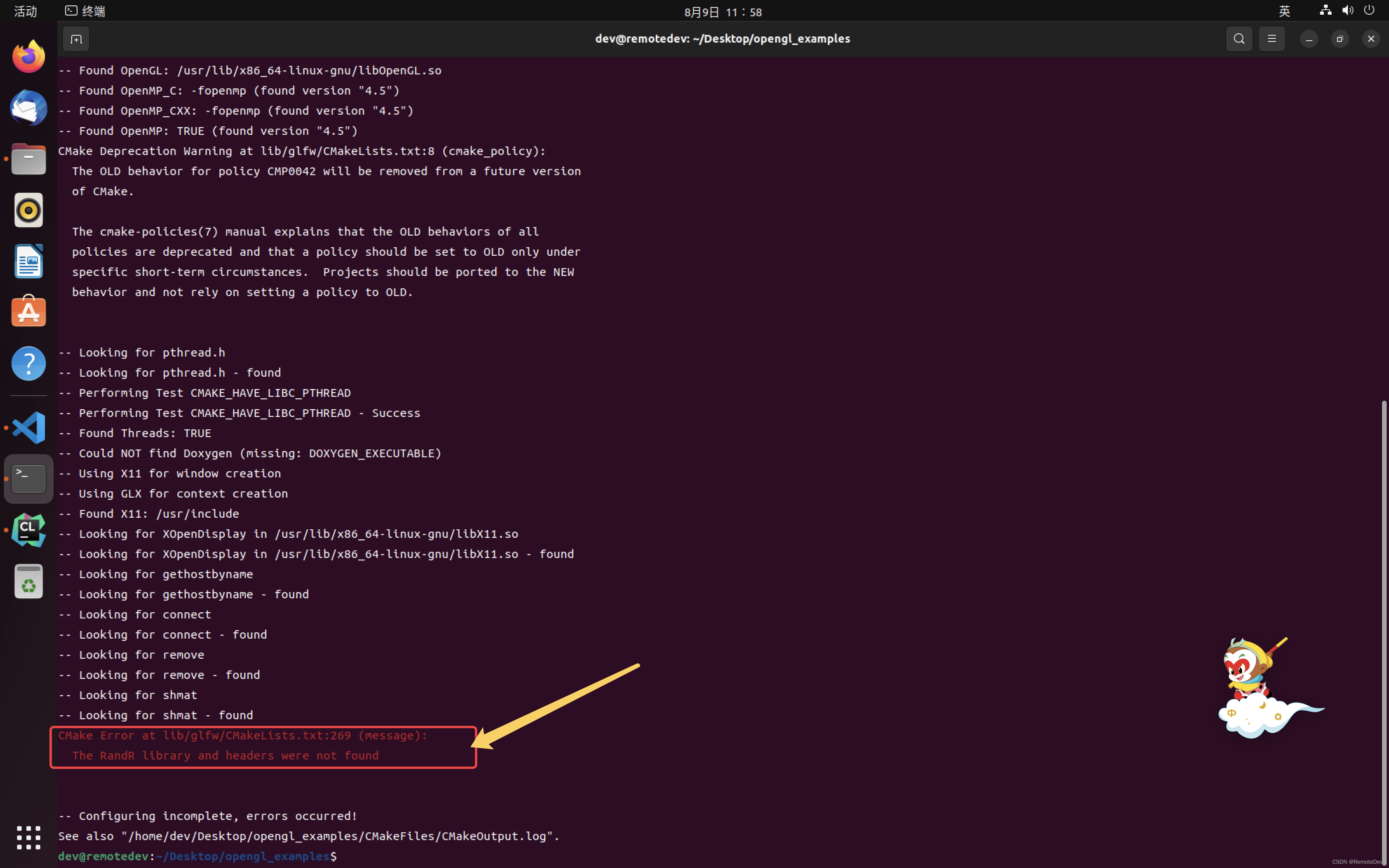
Task: Click the 'Looking for gethostbyname - found' line
Action: pyautogui.click(x=184, y=594)
